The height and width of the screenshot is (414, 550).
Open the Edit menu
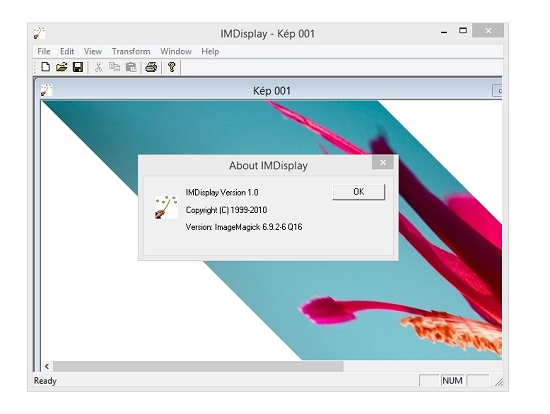pos(67,52)
